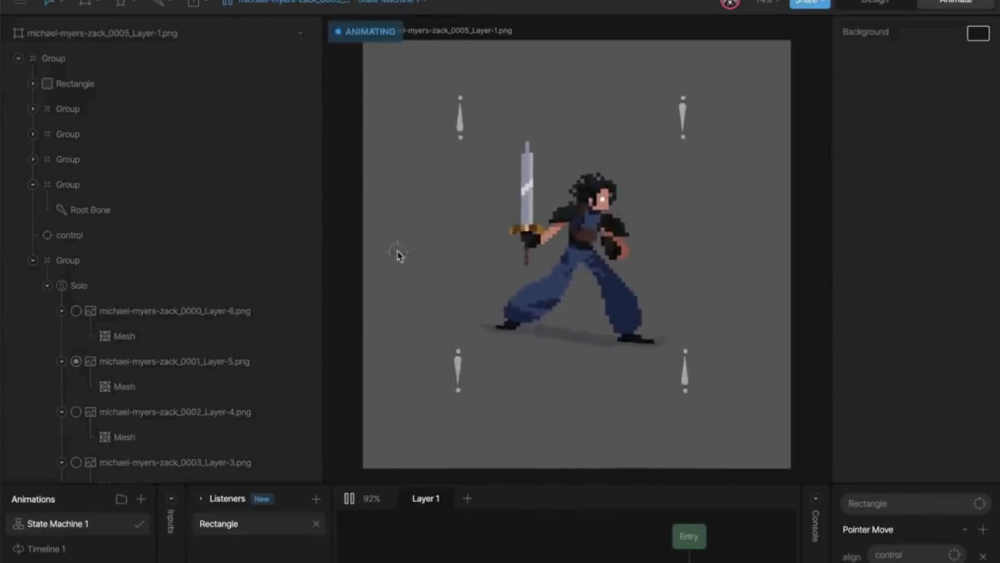Image resolution: width=1000 pixels, height=563 pixels.
Task: Select michael-myers-zack_0003_Layer-3.png layer name
Action: [175, 462]
